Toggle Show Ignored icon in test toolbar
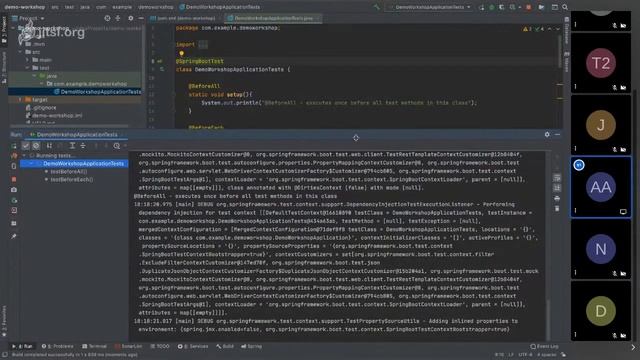This screenshot has width=640, height=360. point(36,146)
